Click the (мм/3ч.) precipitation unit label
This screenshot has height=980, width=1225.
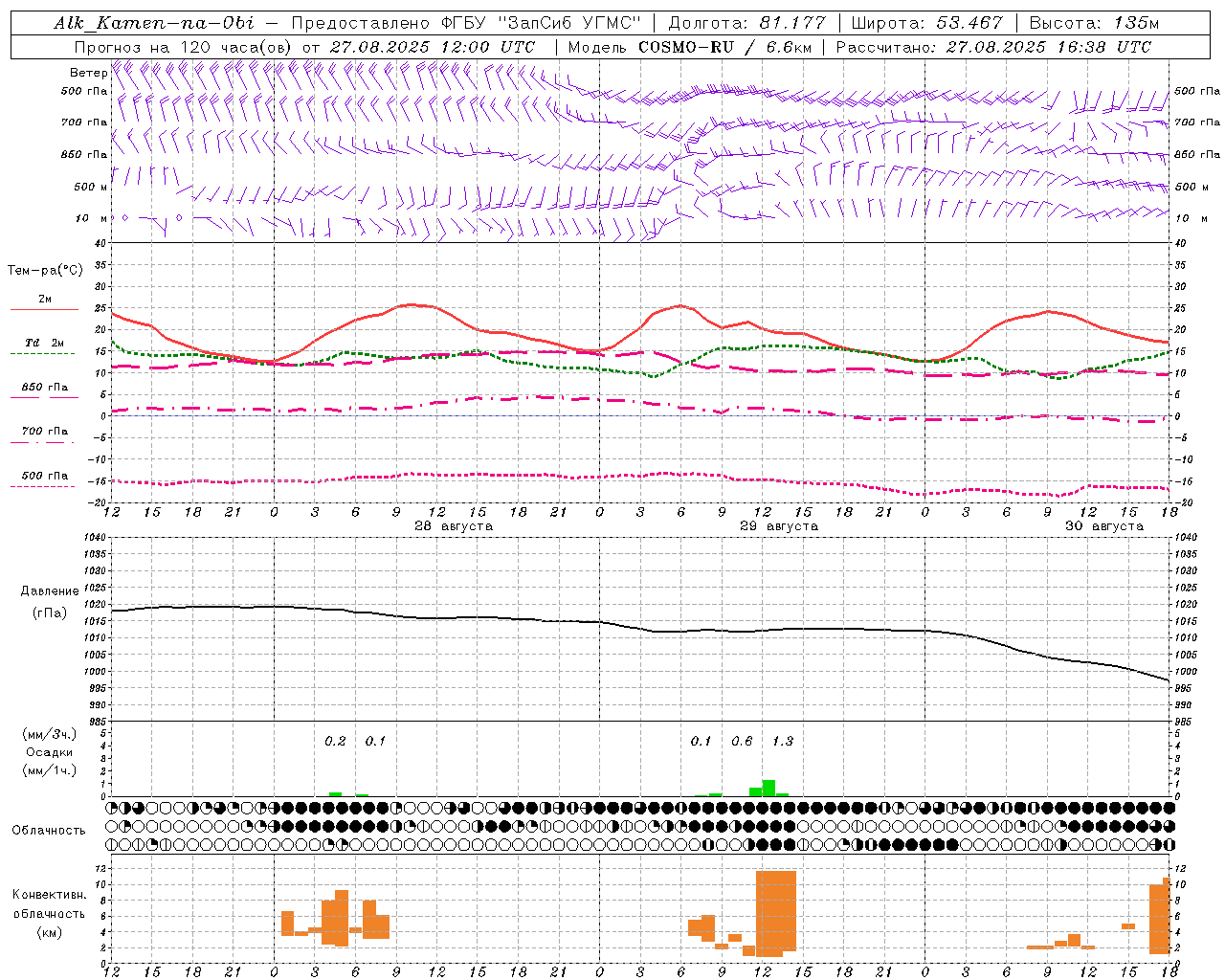point(50,735)
